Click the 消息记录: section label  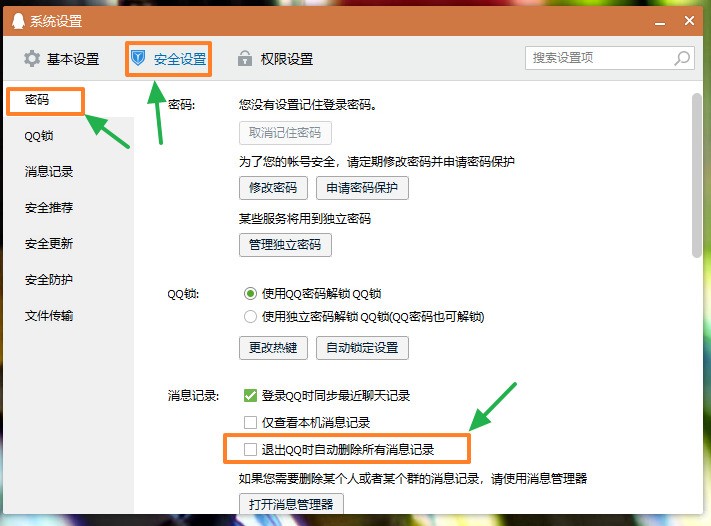194,395
